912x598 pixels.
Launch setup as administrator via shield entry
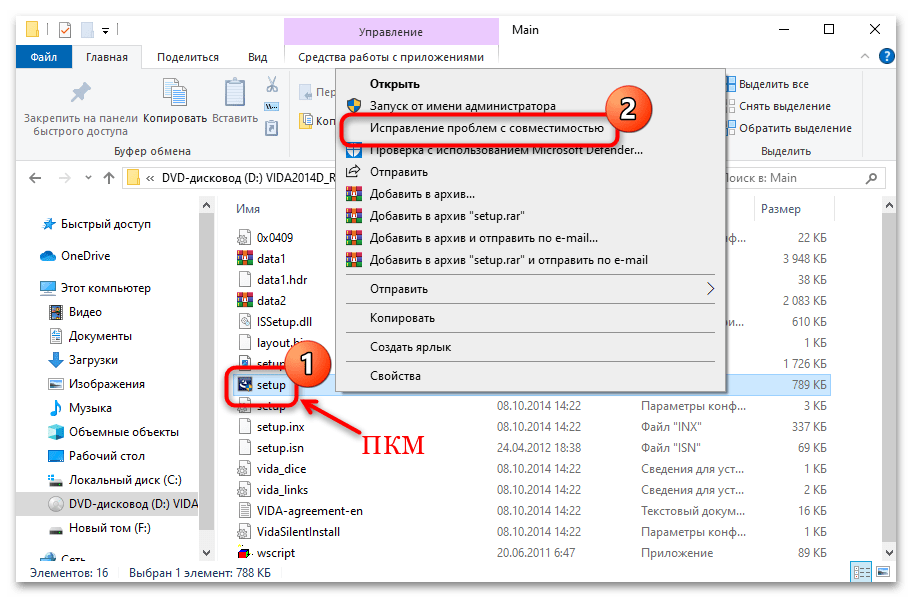pyautogui.click(x=352, y=103)
